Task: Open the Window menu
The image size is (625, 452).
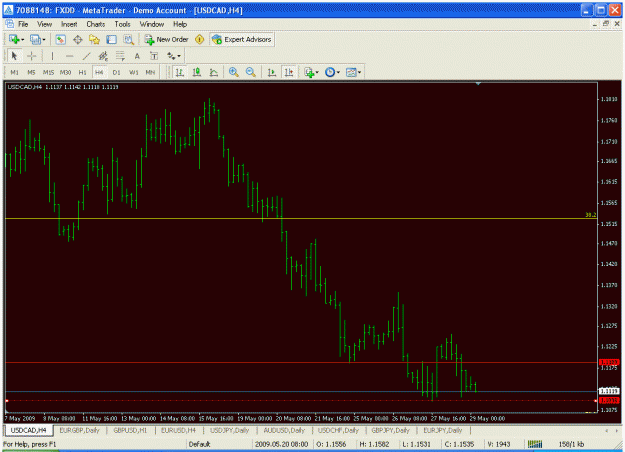Action: 152,24
